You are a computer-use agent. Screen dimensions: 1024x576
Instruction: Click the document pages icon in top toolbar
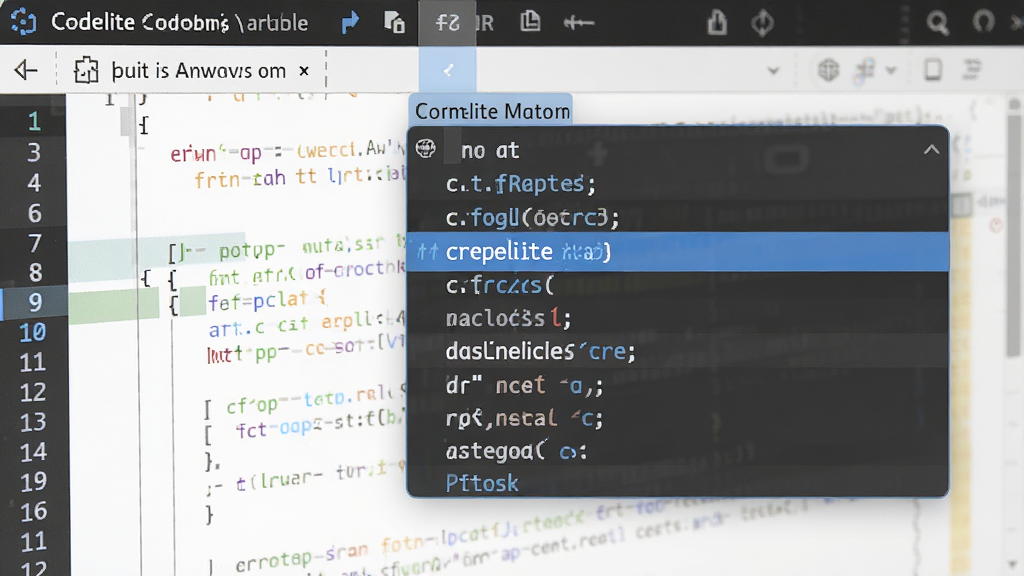coord(530,22)
